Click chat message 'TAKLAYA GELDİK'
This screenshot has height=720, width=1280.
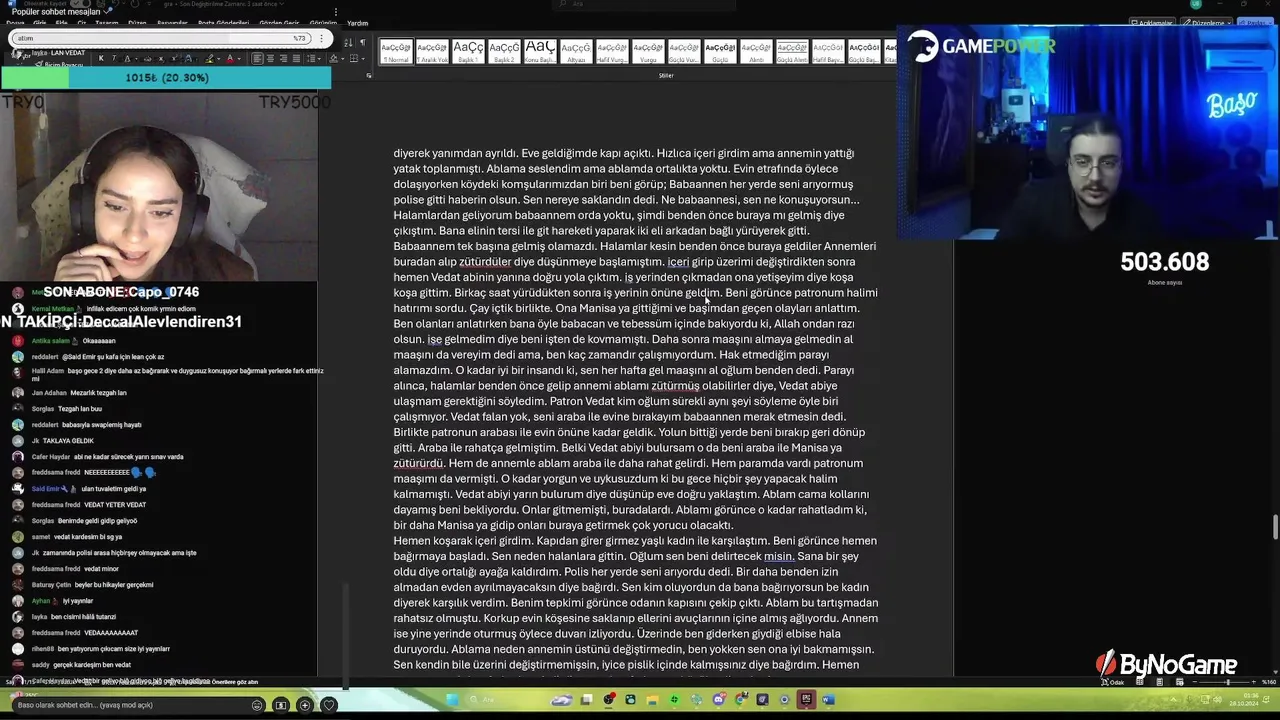(68, 441)
